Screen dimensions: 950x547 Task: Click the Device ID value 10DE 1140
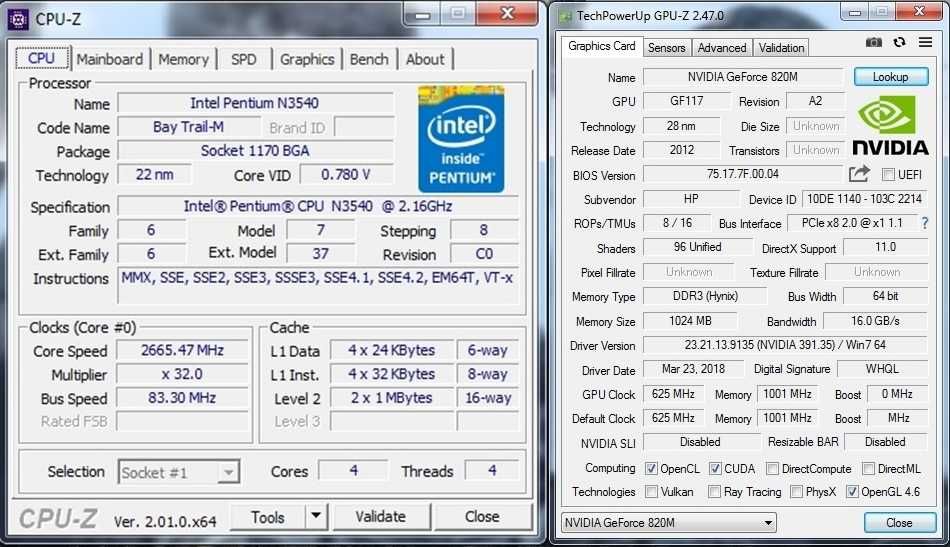click(865, 199)
